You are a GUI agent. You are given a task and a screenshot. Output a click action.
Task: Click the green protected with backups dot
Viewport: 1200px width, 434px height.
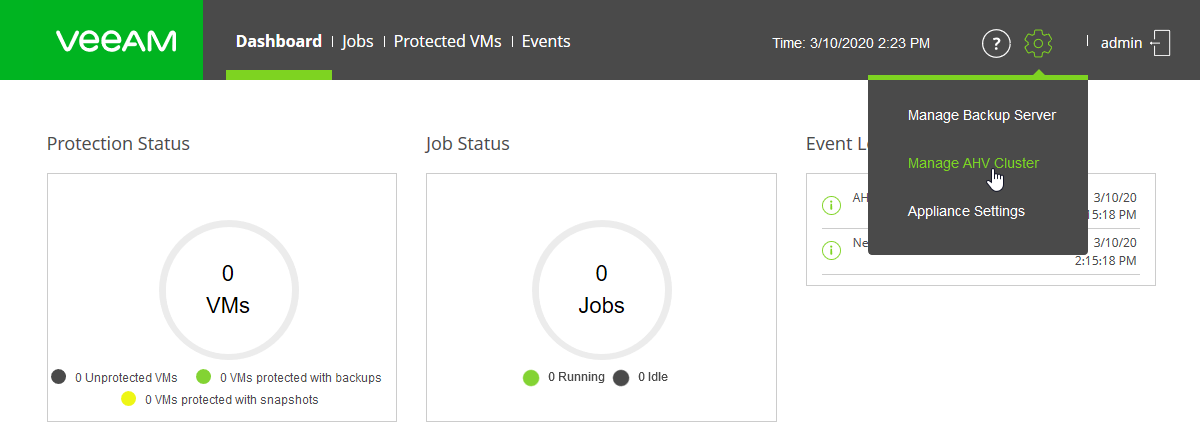click(203, 377)
